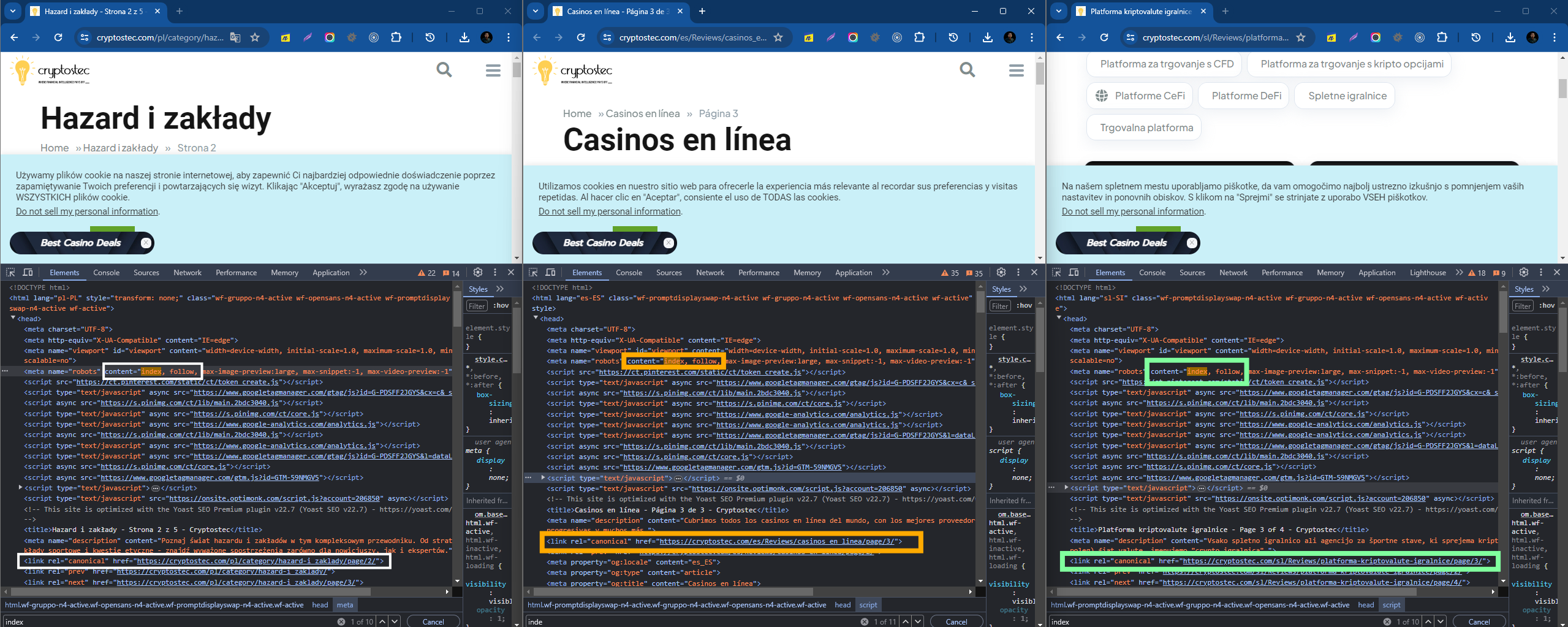
Task: Dismiss the Best Casino Deals banner in middle window
Action: (x=669, y=243)
